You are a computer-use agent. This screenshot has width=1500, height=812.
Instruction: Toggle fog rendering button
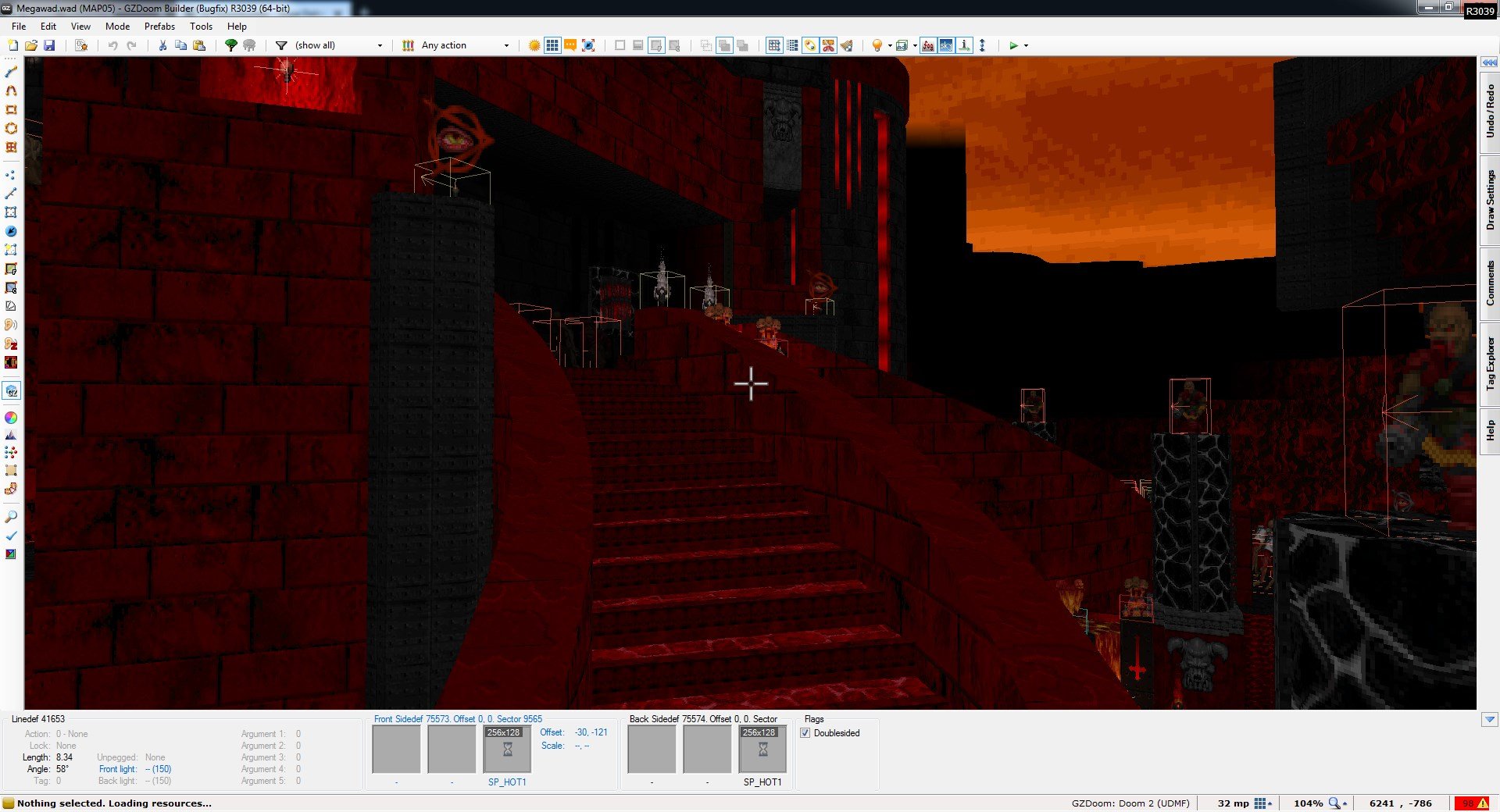pos(927,45)
